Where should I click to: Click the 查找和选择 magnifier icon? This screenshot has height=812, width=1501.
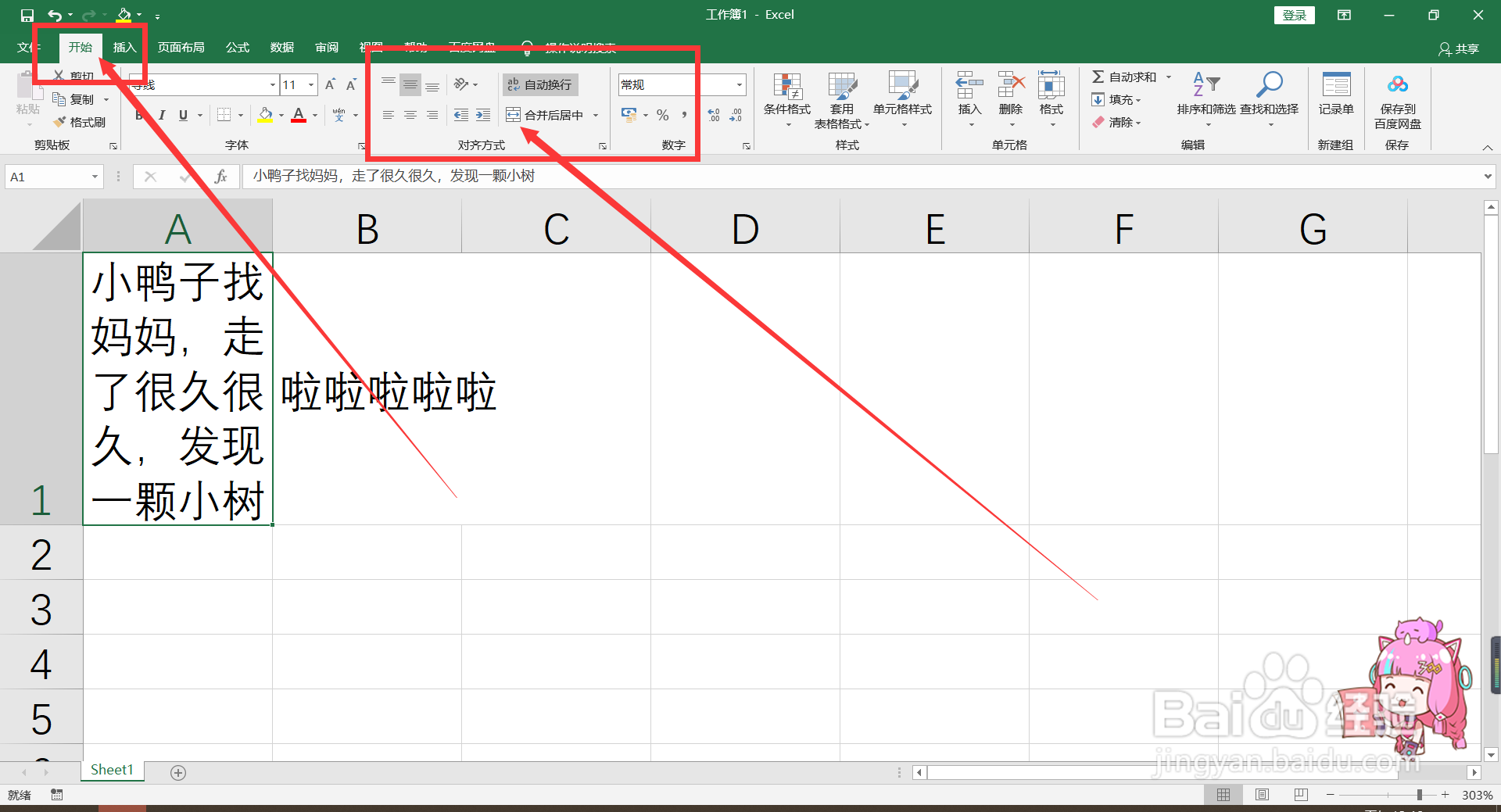(x=1269, y=84)
